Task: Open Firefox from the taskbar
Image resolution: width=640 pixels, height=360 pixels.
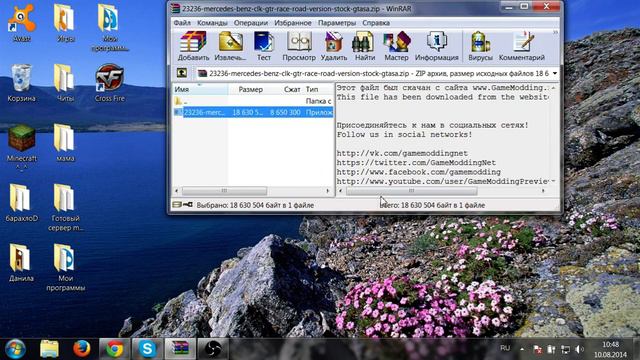Action: tap(82, 349)
